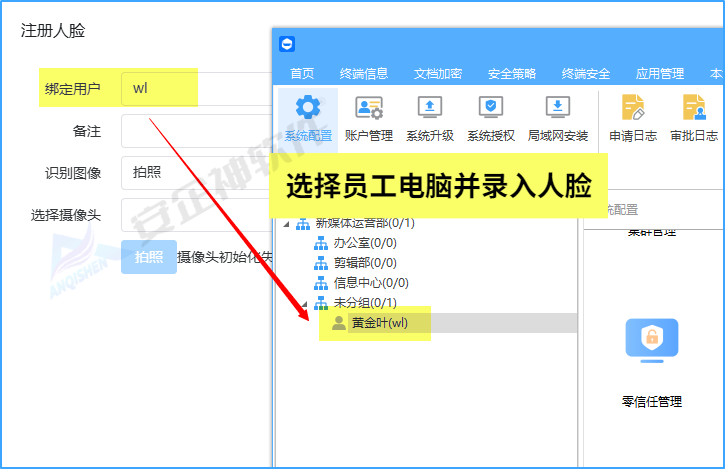The width and height of the screenshot is (725, 469).
Task: Click the 剪辑部 department icon
Action: pyautogui.click(x=320, y=263)
